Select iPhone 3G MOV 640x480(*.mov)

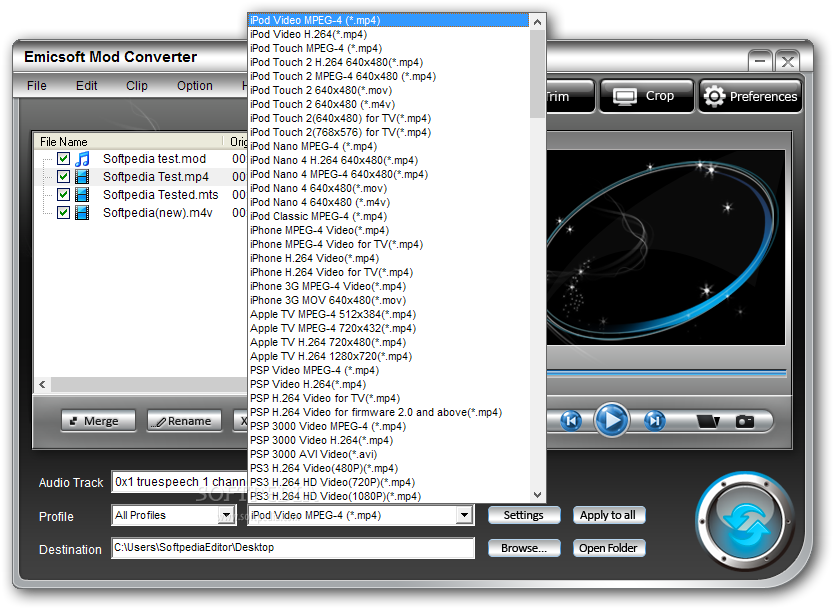389,301
